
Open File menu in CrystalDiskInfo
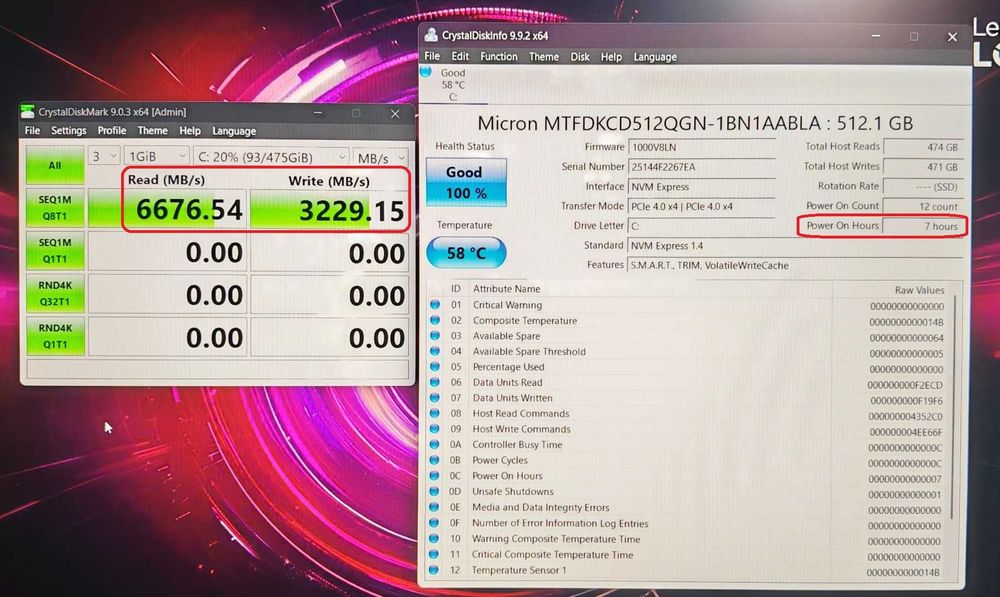(432, 56)
